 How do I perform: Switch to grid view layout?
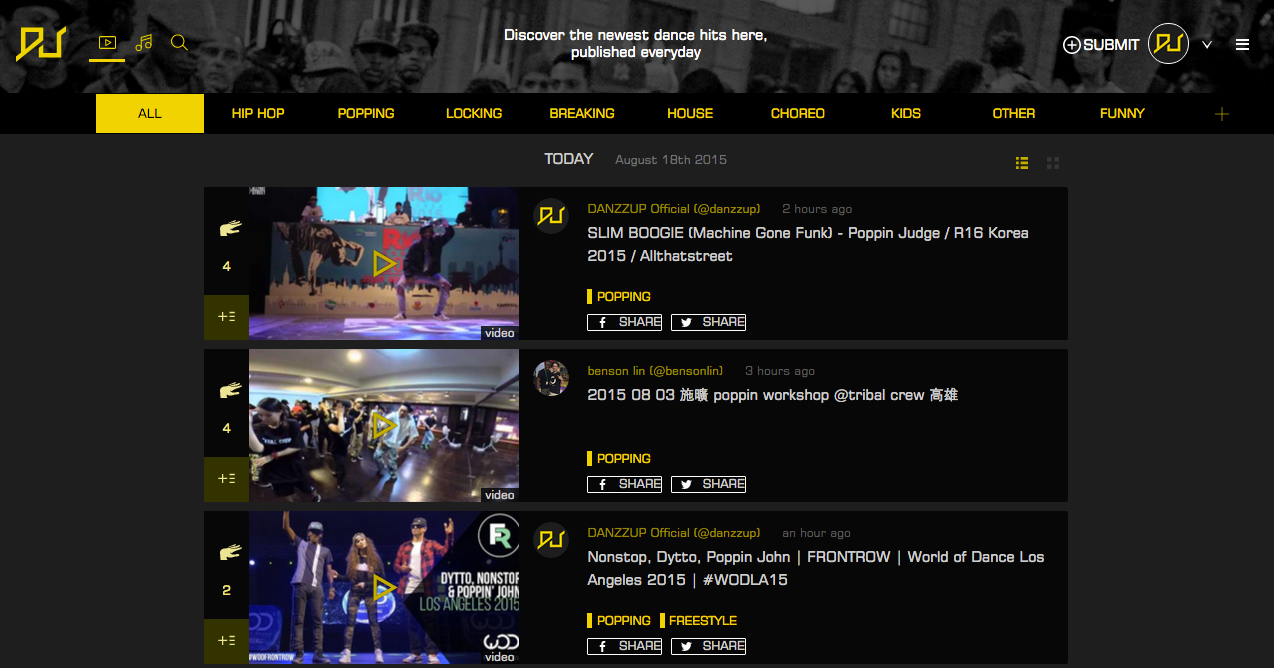click(1053, 163)
